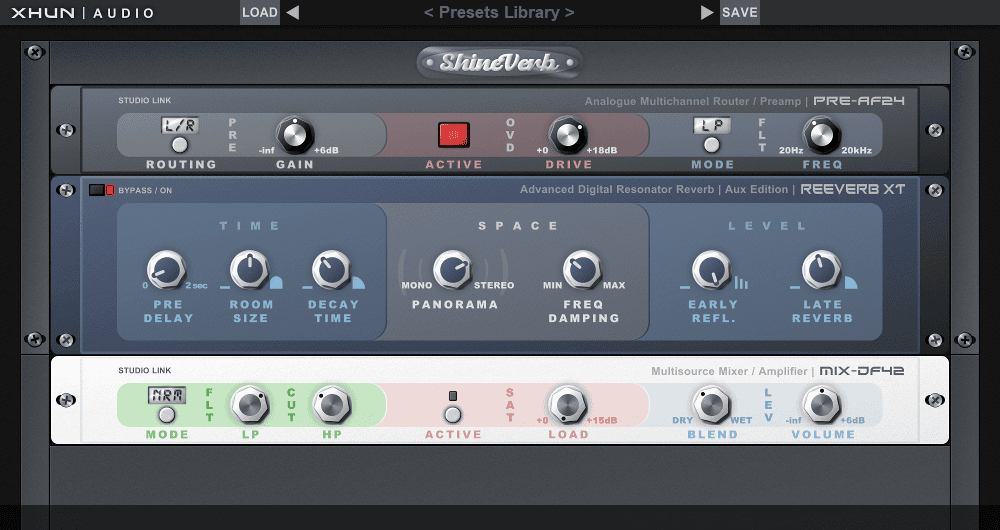1000x530 pixels.
Task: Click the XHUN Audio logo
Action: 83,13
